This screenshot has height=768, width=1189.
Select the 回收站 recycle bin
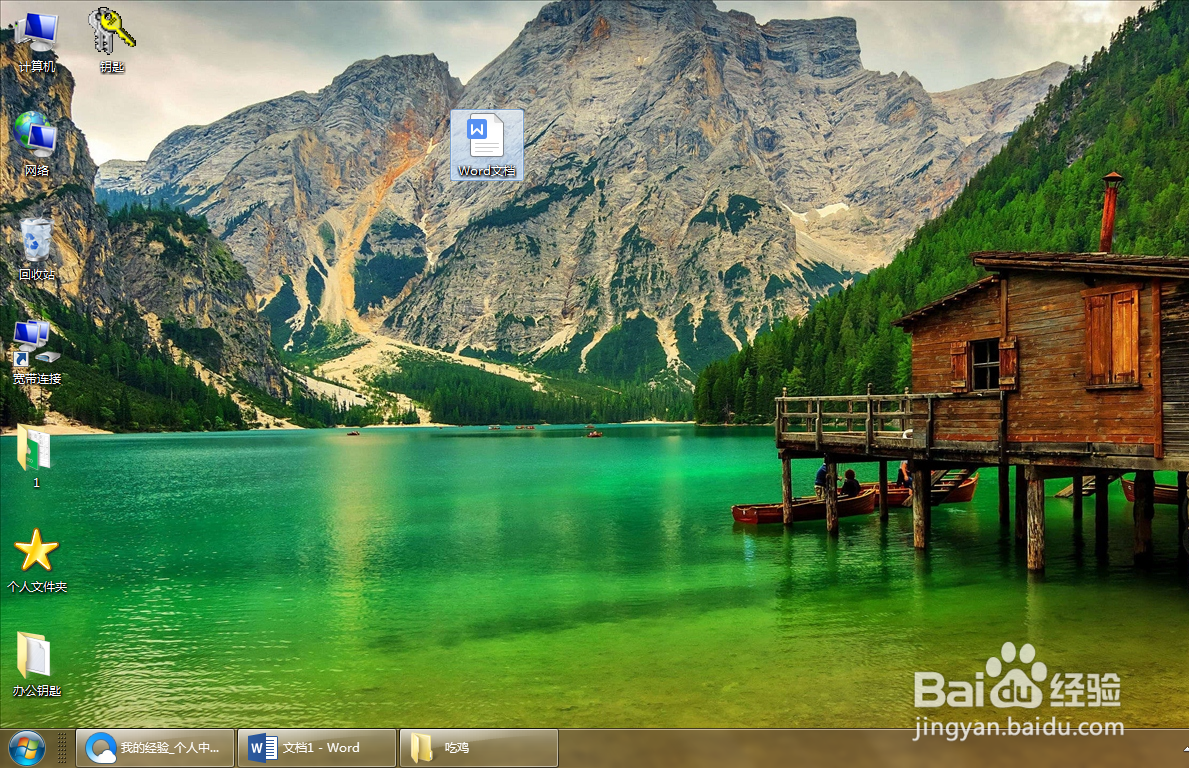pyautogui.click(x=36, y=249)
